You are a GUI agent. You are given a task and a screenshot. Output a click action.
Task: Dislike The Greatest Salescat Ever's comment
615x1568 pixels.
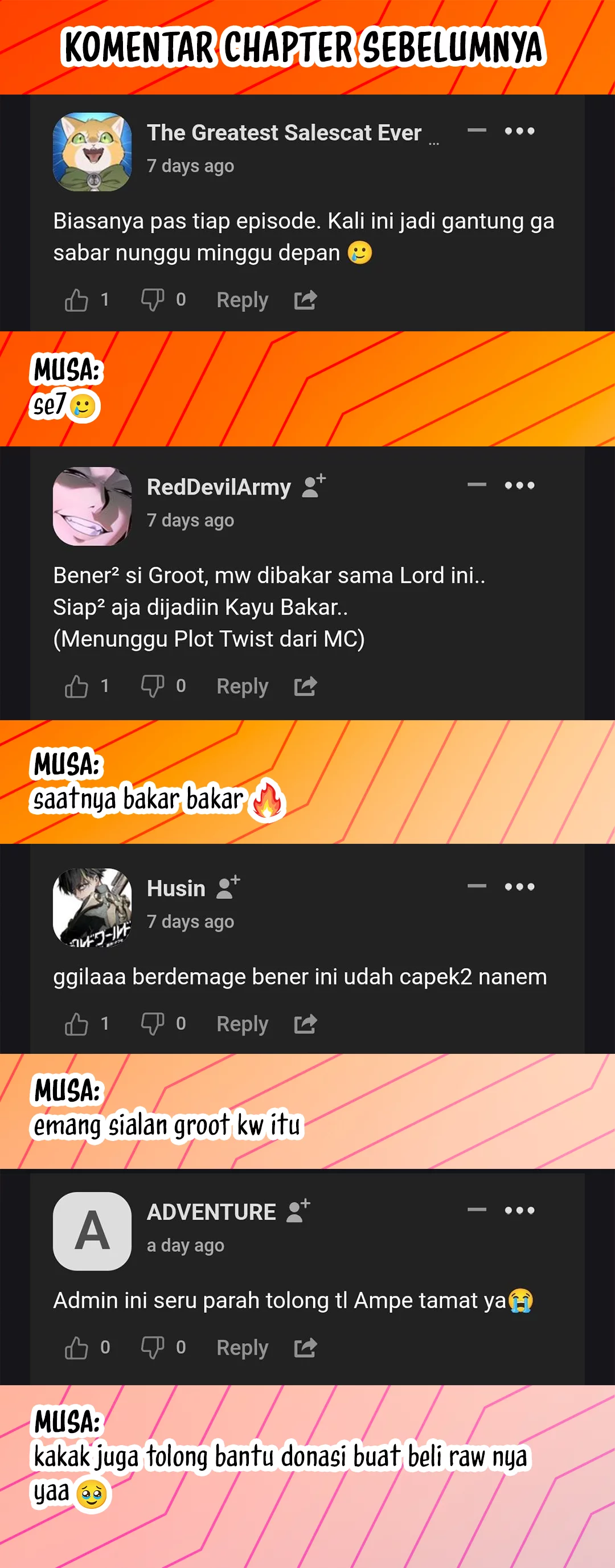[152, 300]
